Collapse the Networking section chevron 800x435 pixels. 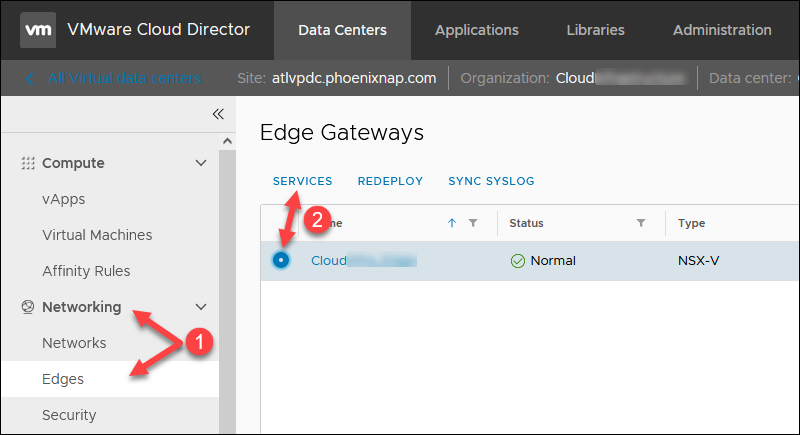(201, 307)
